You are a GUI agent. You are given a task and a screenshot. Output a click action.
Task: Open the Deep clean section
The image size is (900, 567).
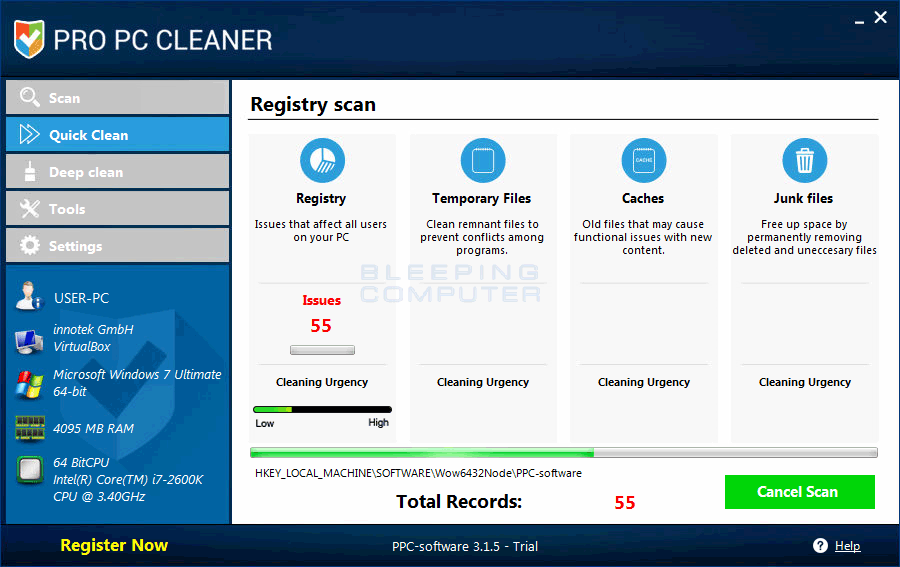tap(118, 171)
